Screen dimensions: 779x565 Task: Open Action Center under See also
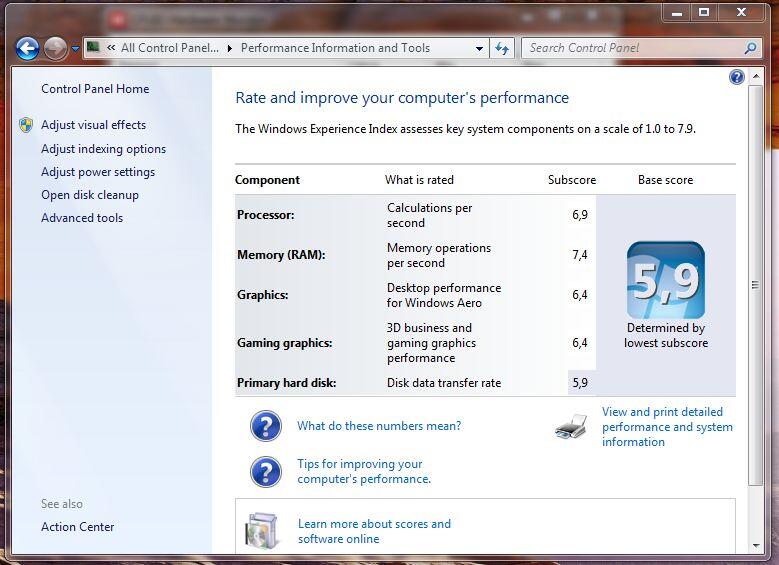(78, 527)
